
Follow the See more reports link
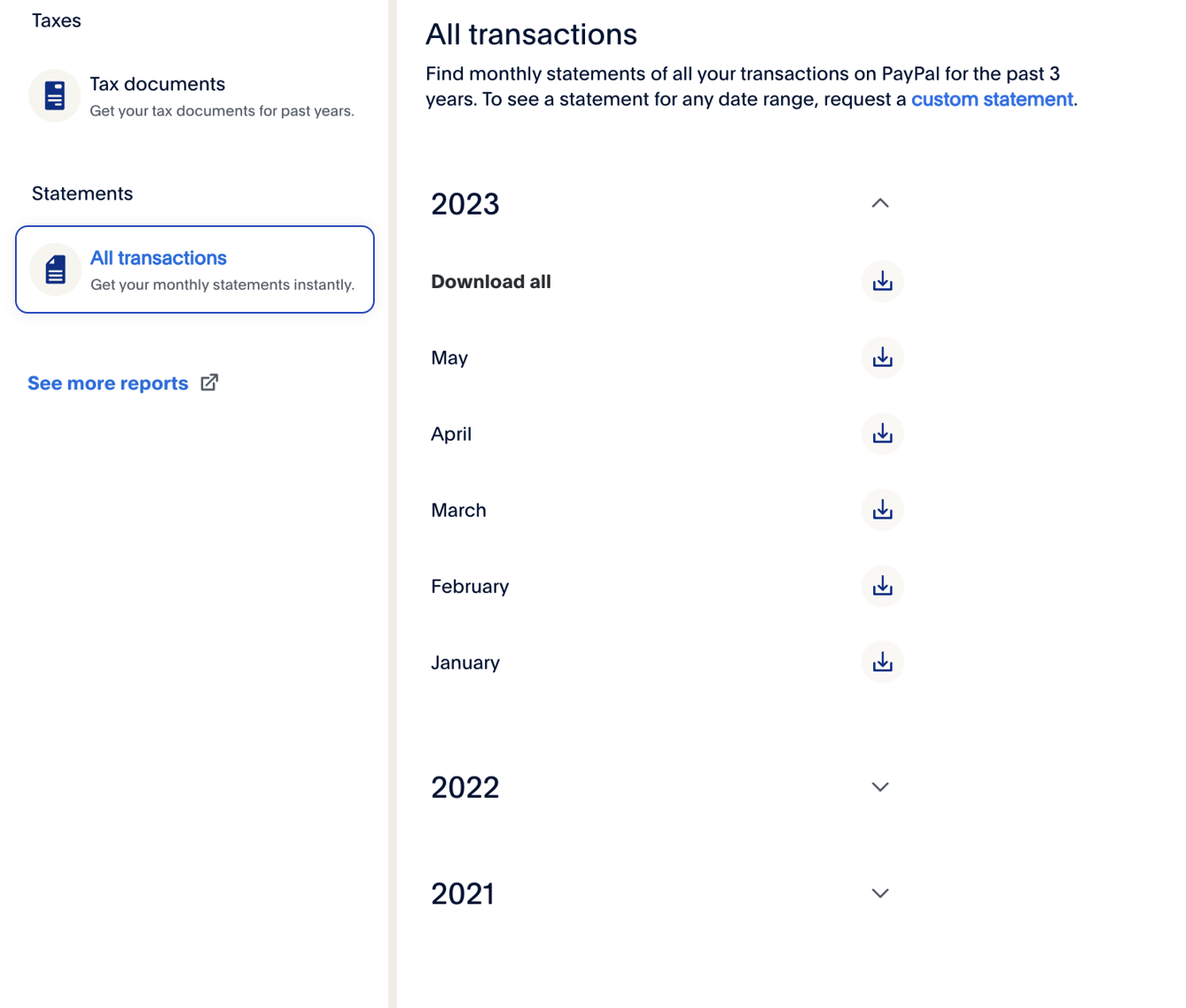click(108, 384)
